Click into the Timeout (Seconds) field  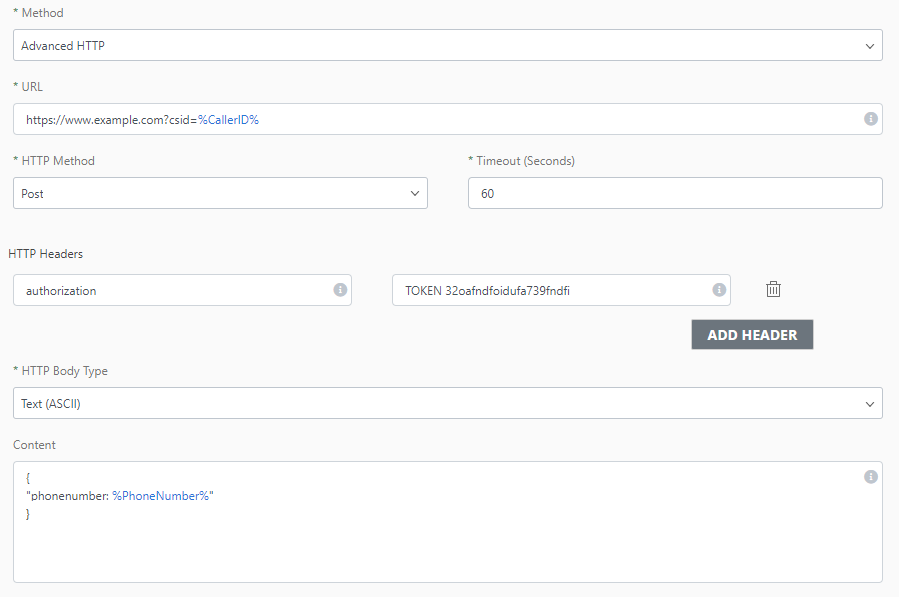(674, 193)
